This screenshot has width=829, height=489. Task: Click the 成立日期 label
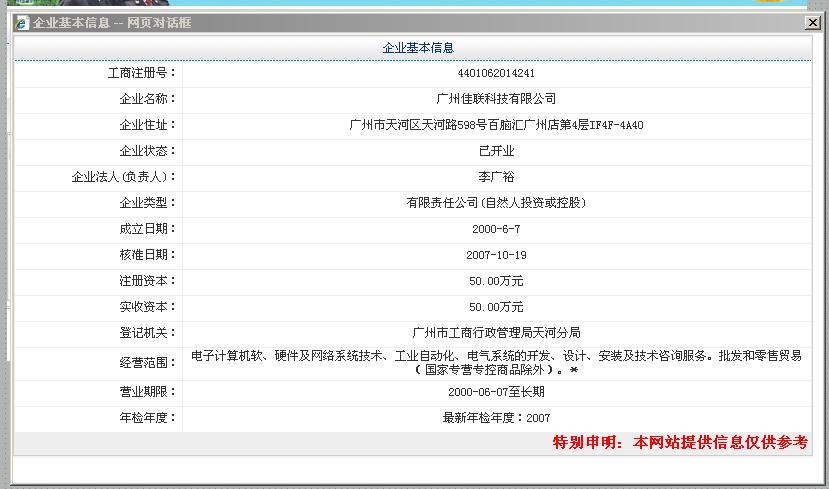click(x=148, y=229)
